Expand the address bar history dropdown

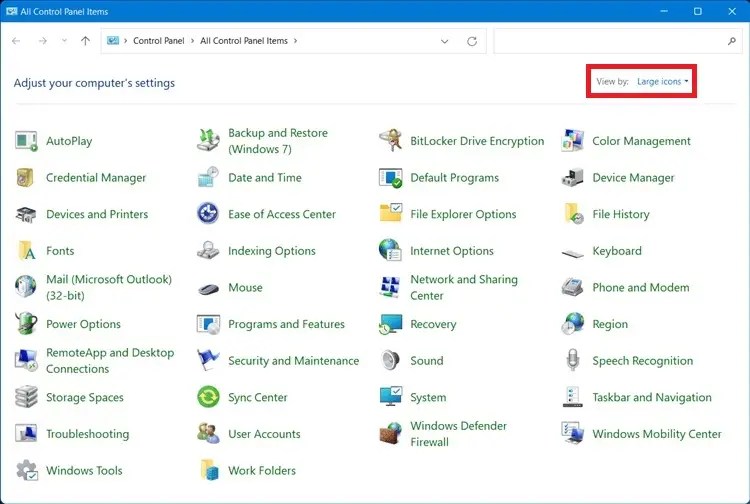(444, 41)
